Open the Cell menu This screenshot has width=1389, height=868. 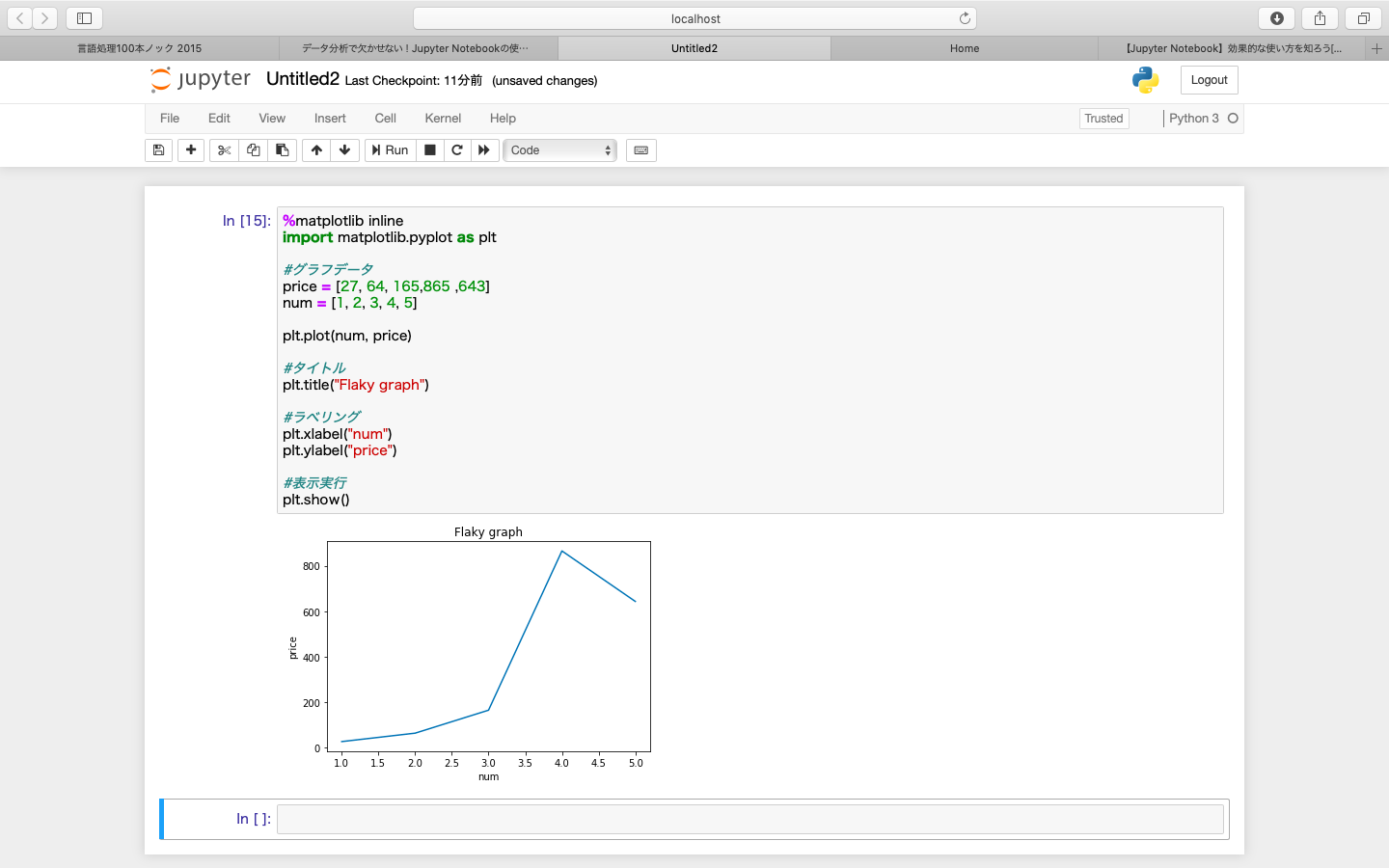[x=386, y=119]
